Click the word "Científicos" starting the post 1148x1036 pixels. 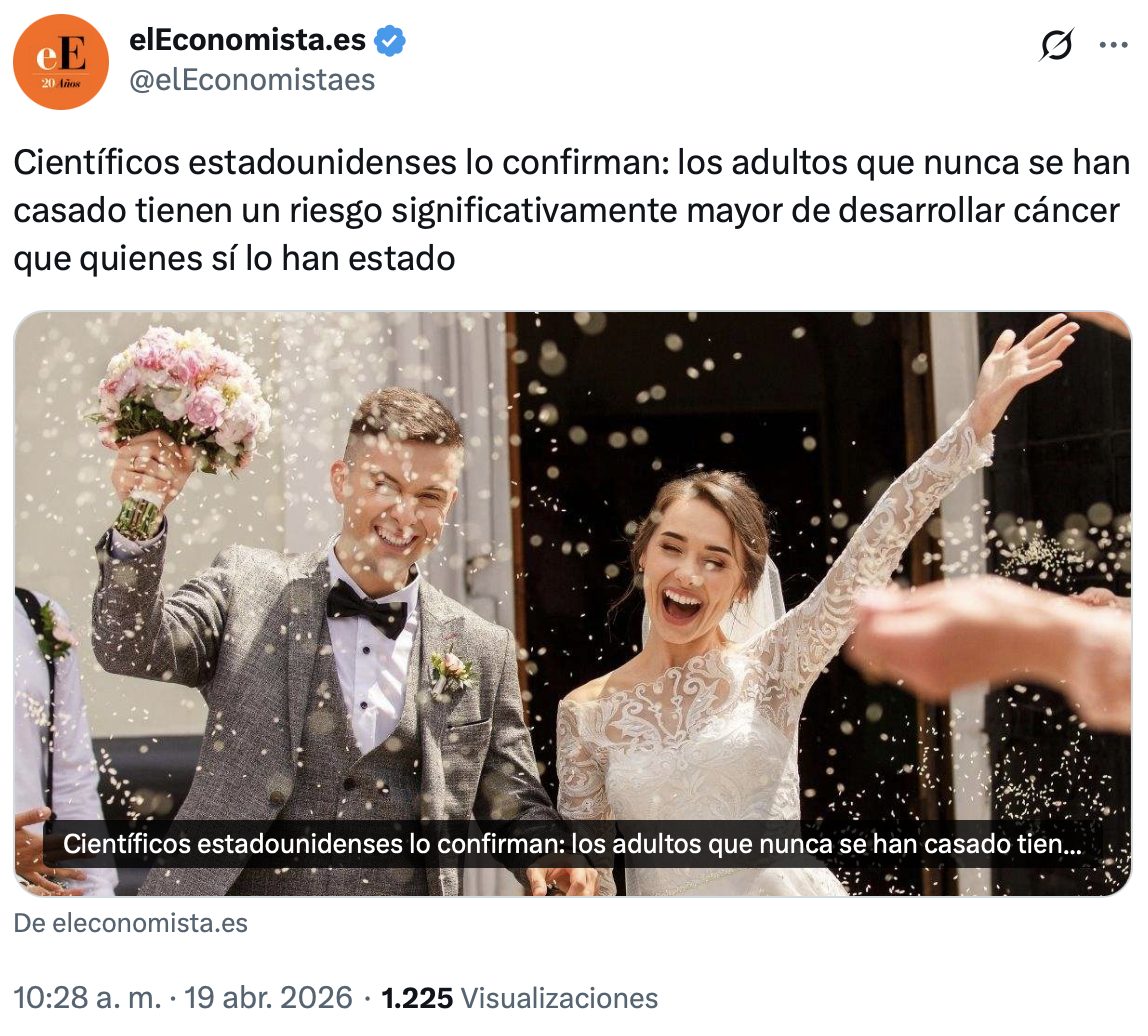(x=97, y=163)
